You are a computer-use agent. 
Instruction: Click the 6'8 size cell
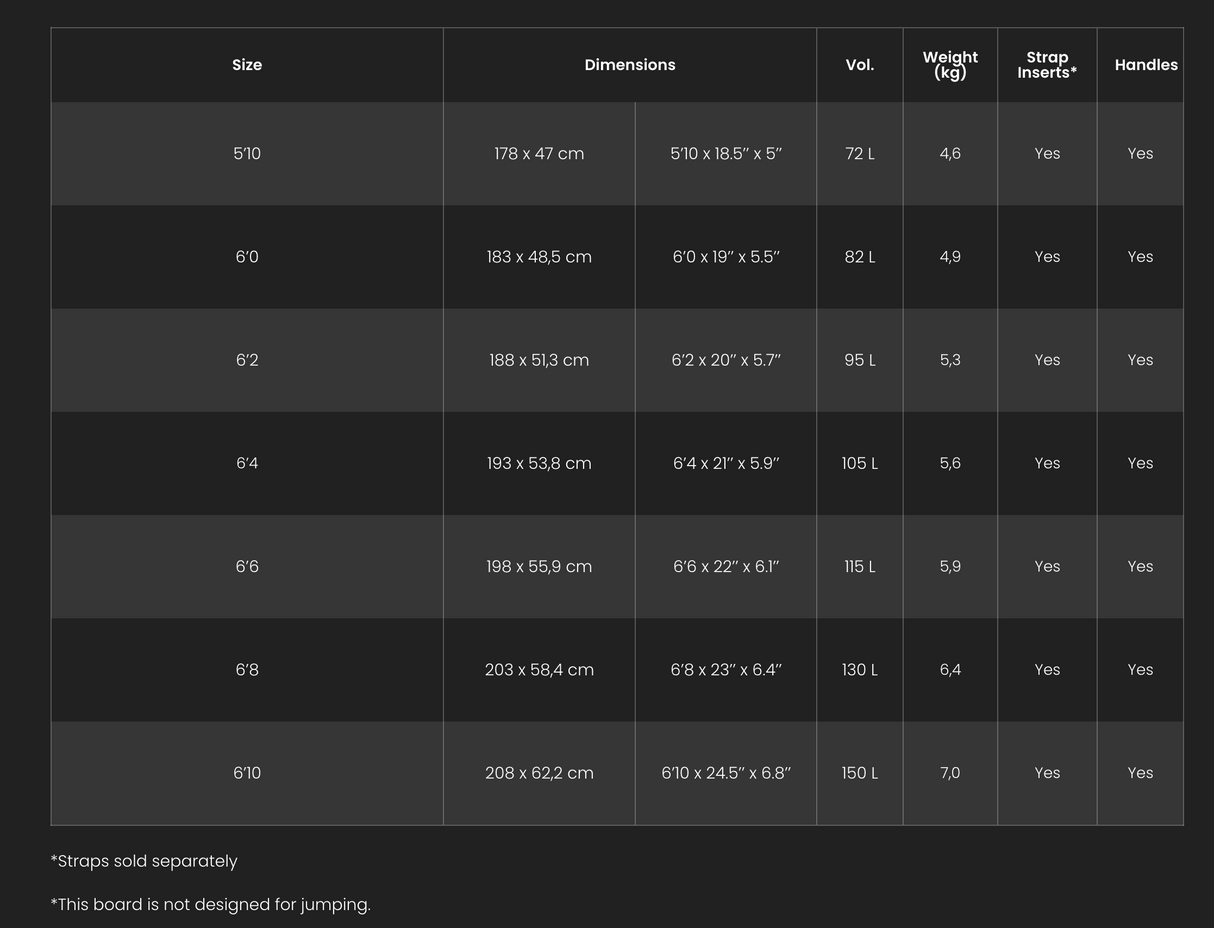point(247,669)
